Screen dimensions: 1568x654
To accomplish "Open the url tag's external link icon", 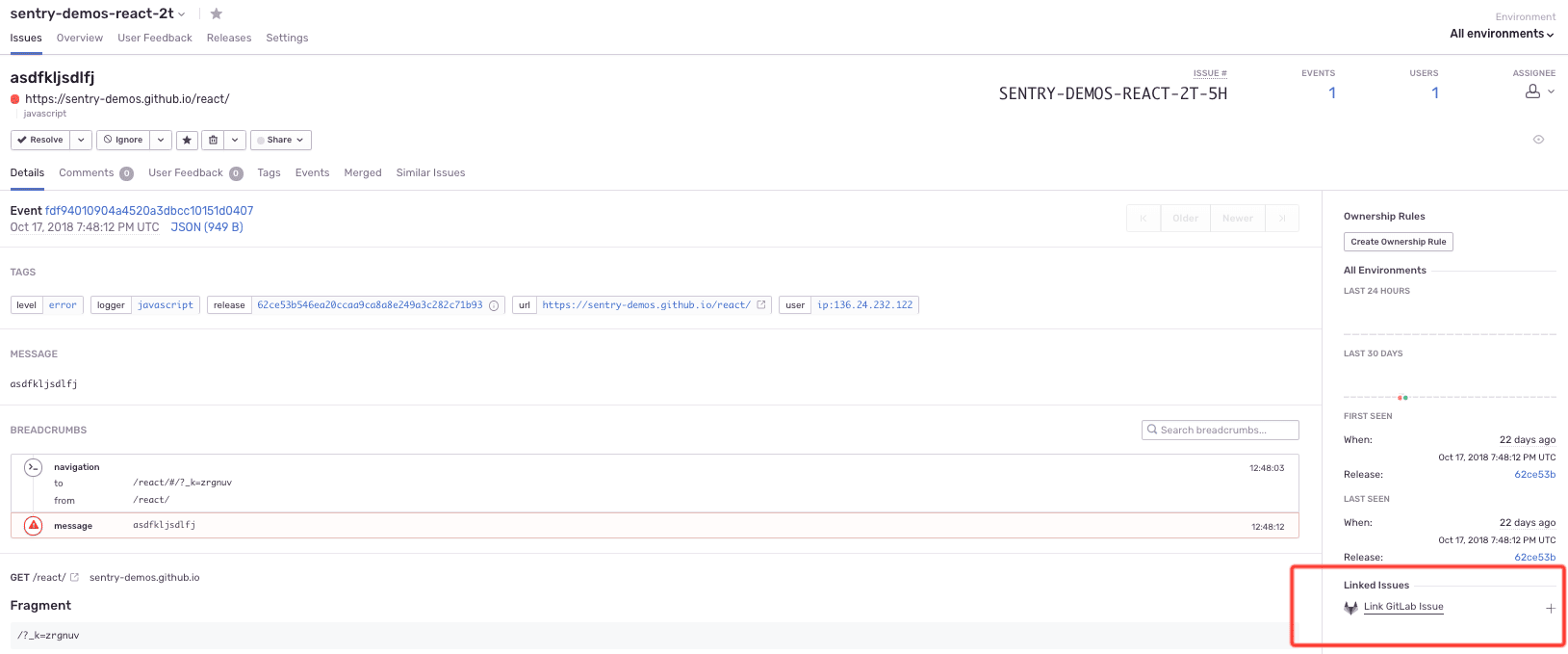I will 761,304.
